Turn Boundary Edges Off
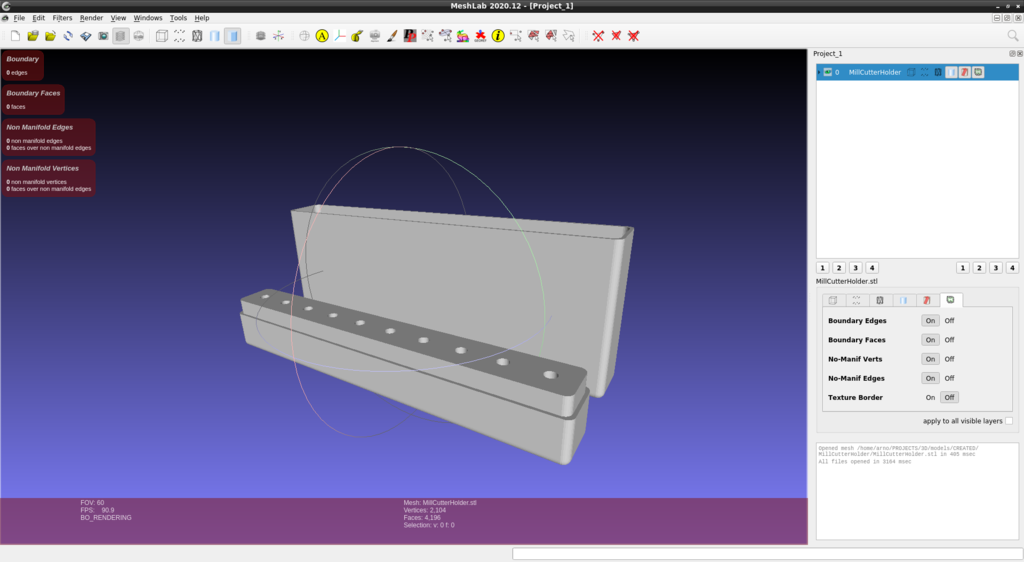Screen dimensions: 1024x562 pyautogui.click(x=949, y=320)
